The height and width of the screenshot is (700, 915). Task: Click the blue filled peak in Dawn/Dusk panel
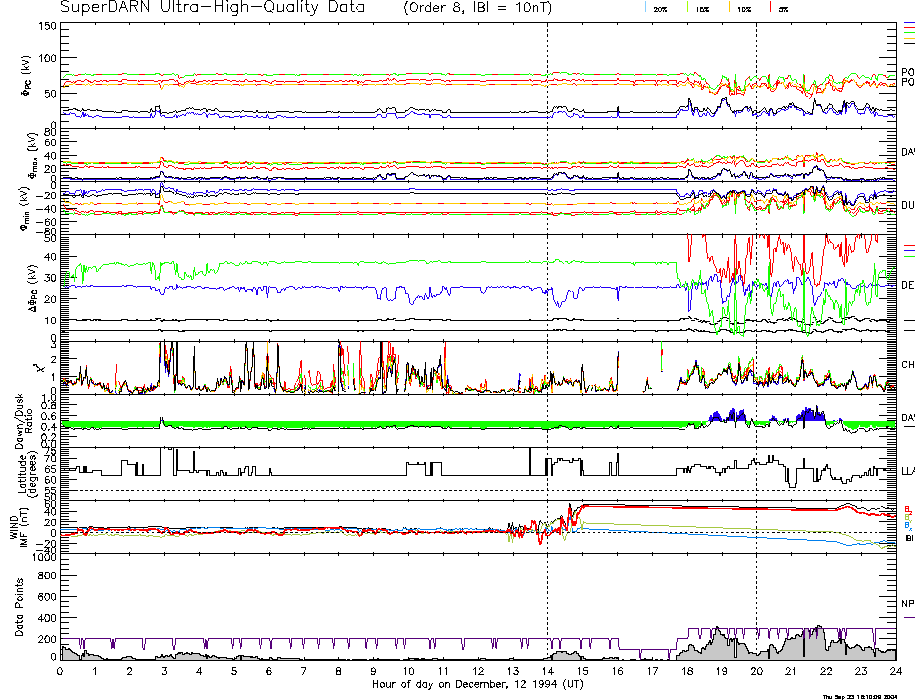(810, 415)
